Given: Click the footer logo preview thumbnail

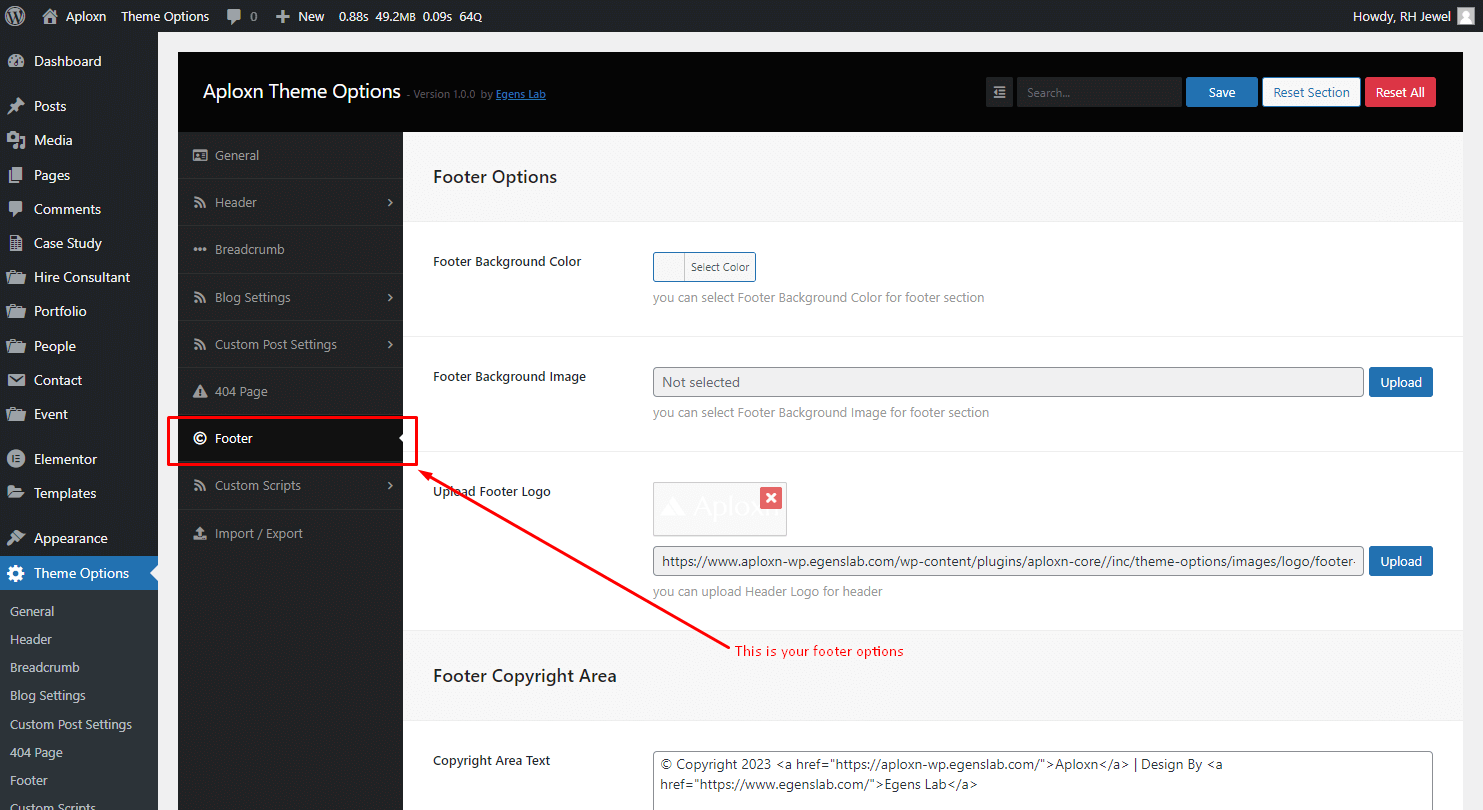Looking at the screenshot, I should coord(720,509).
